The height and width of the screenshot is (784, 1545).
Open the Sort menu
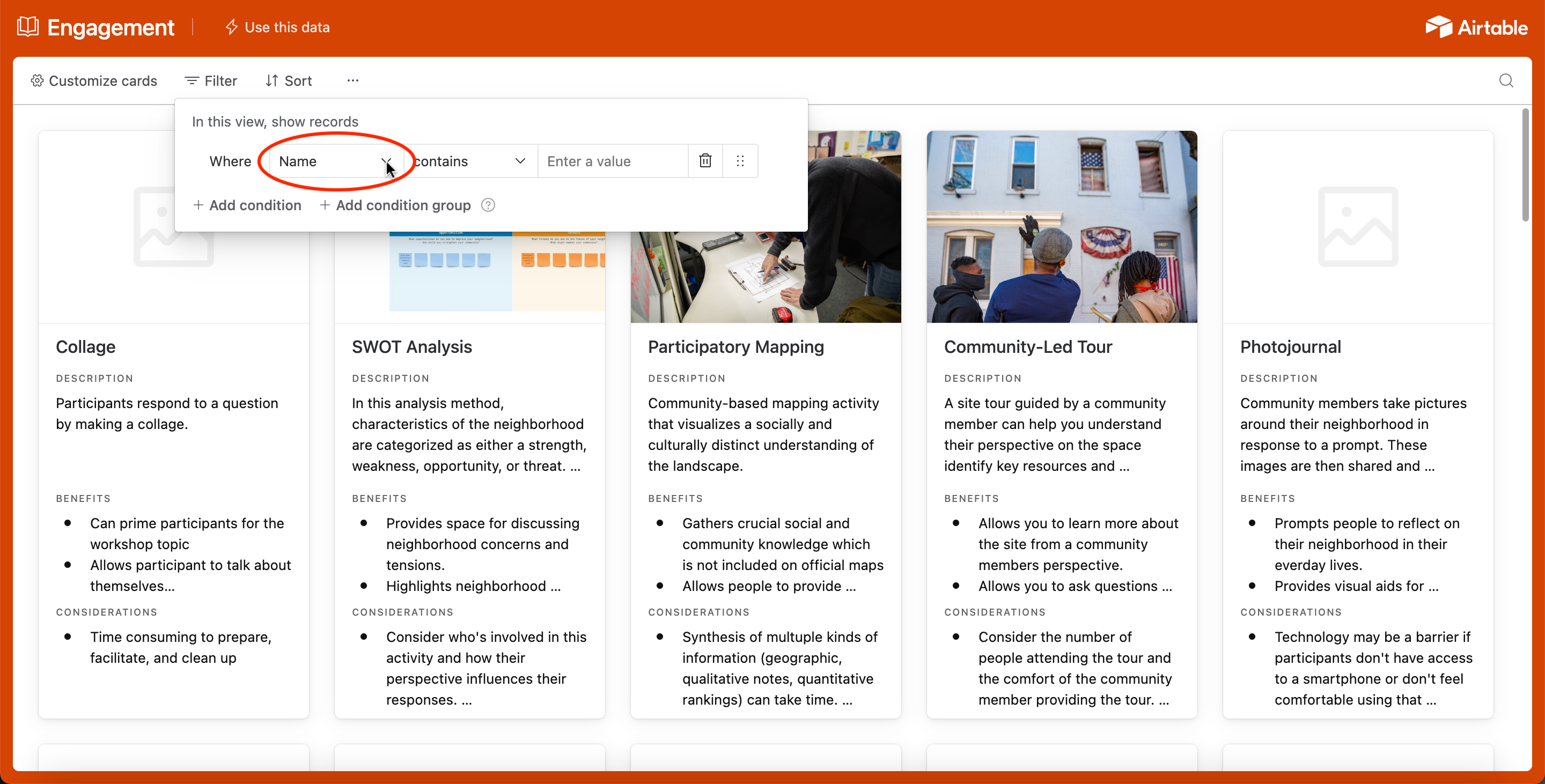[x=289, y=80]
